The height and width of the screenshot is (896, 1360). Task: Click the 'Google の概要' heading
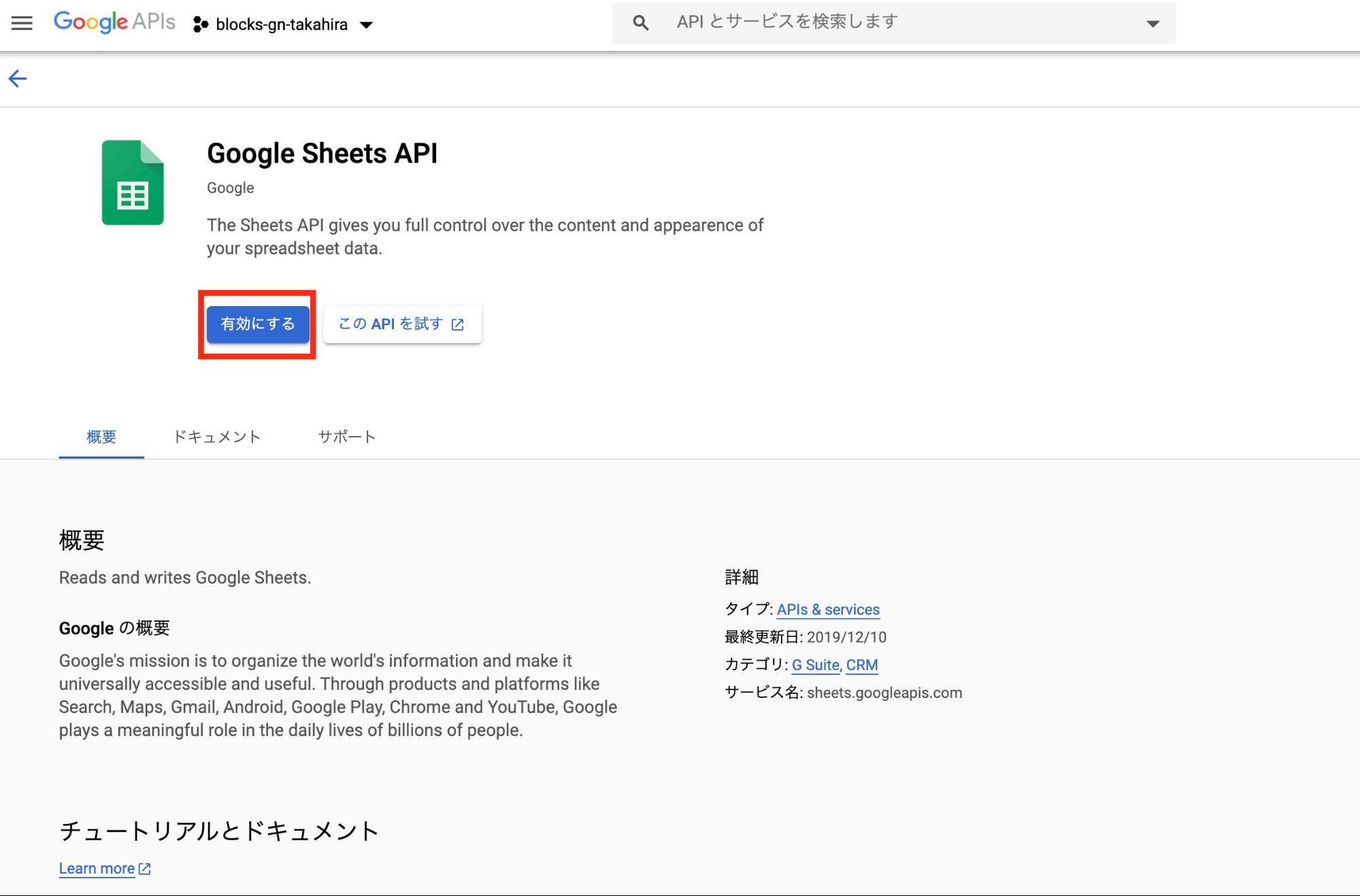114,628
